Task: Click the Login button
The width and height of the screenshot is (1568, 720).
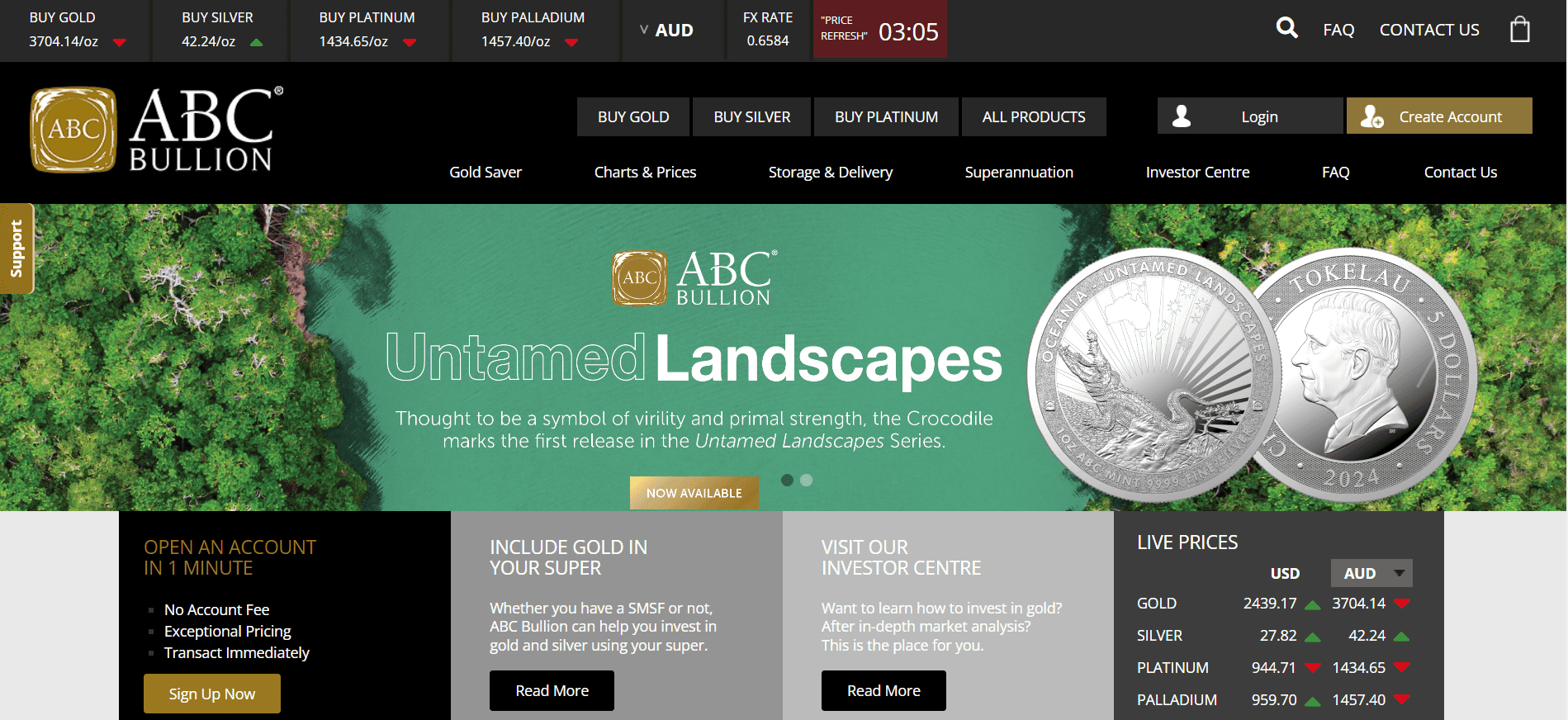Action: click(x=1250, y=116)
